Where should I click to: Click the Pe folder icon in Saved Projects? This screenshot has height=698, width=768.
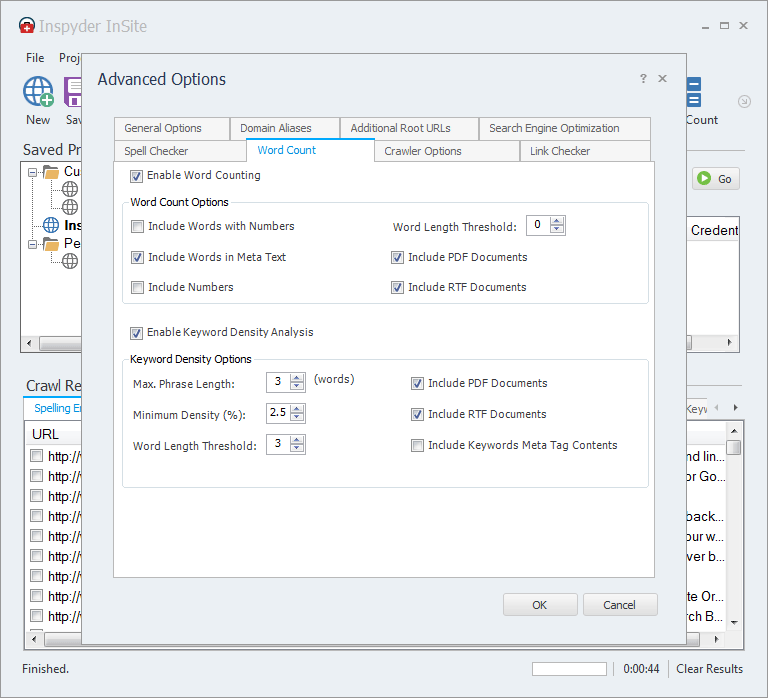click(x=51, y=243)
